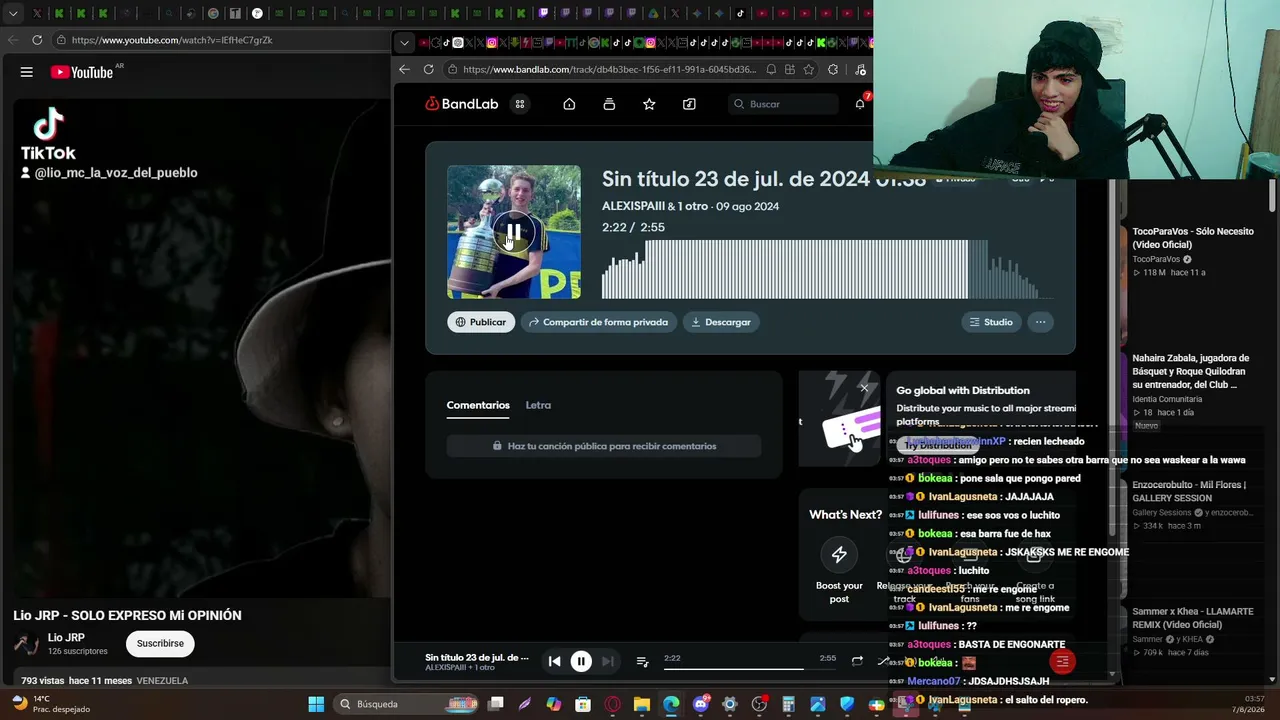Screen dimensions: 1280x720
Task: Switch to Microsoft Edge on taskbar
Action: [671, 704]
